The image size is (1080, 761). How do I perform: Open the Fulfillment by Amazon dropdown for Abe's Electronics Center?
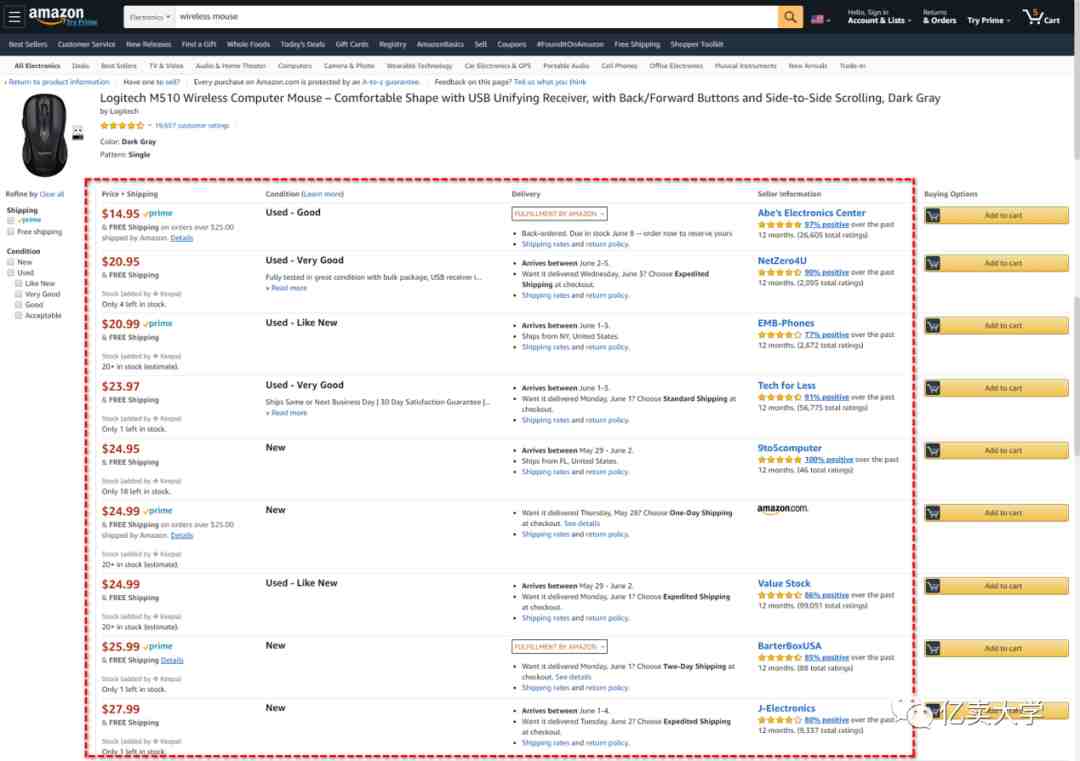tap(559, 214)
